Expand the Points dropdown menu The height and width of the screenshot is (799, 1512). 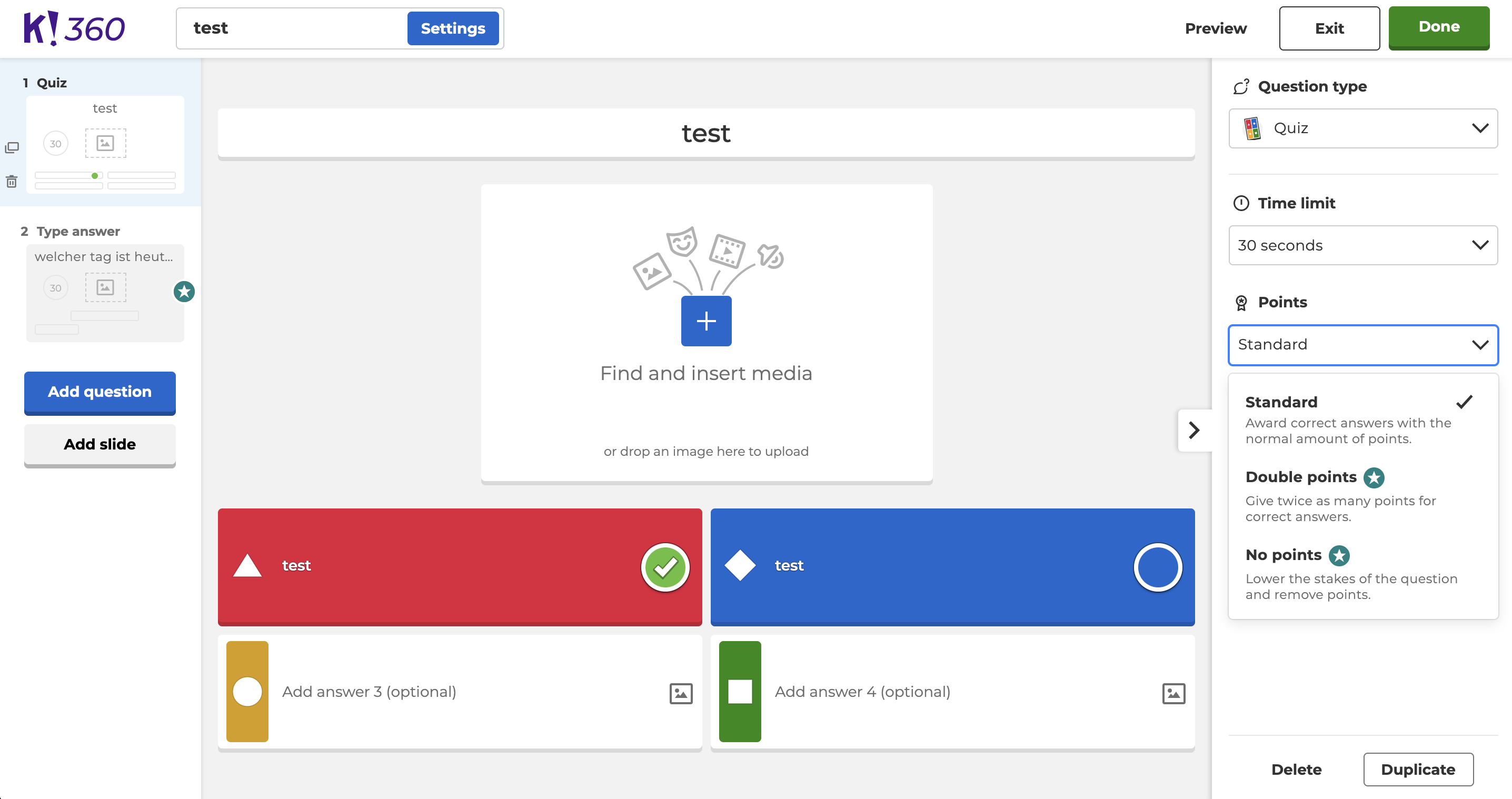pyautogui.click(x=1362, y=344)
